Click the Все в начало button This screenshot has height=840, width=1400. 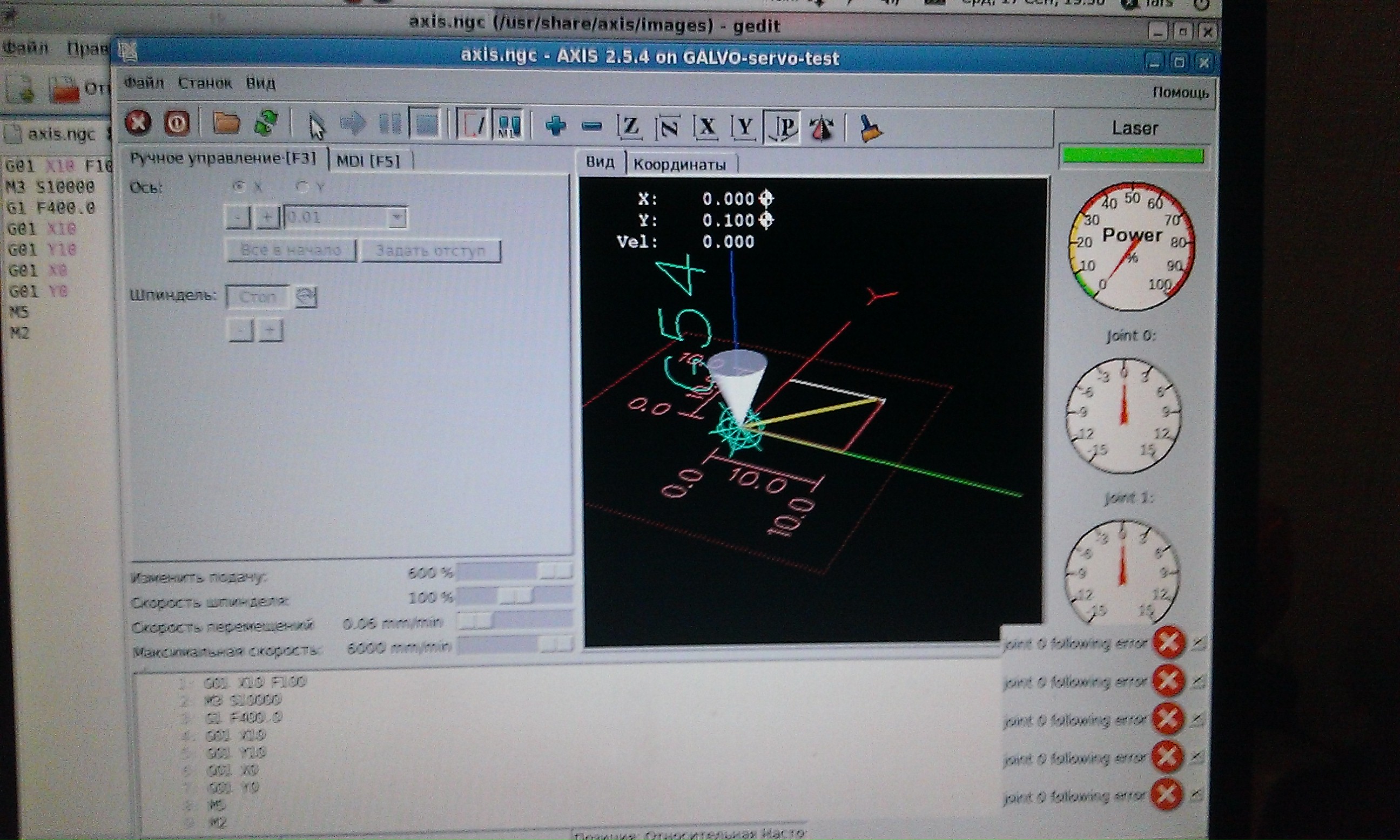pos(291,250)
